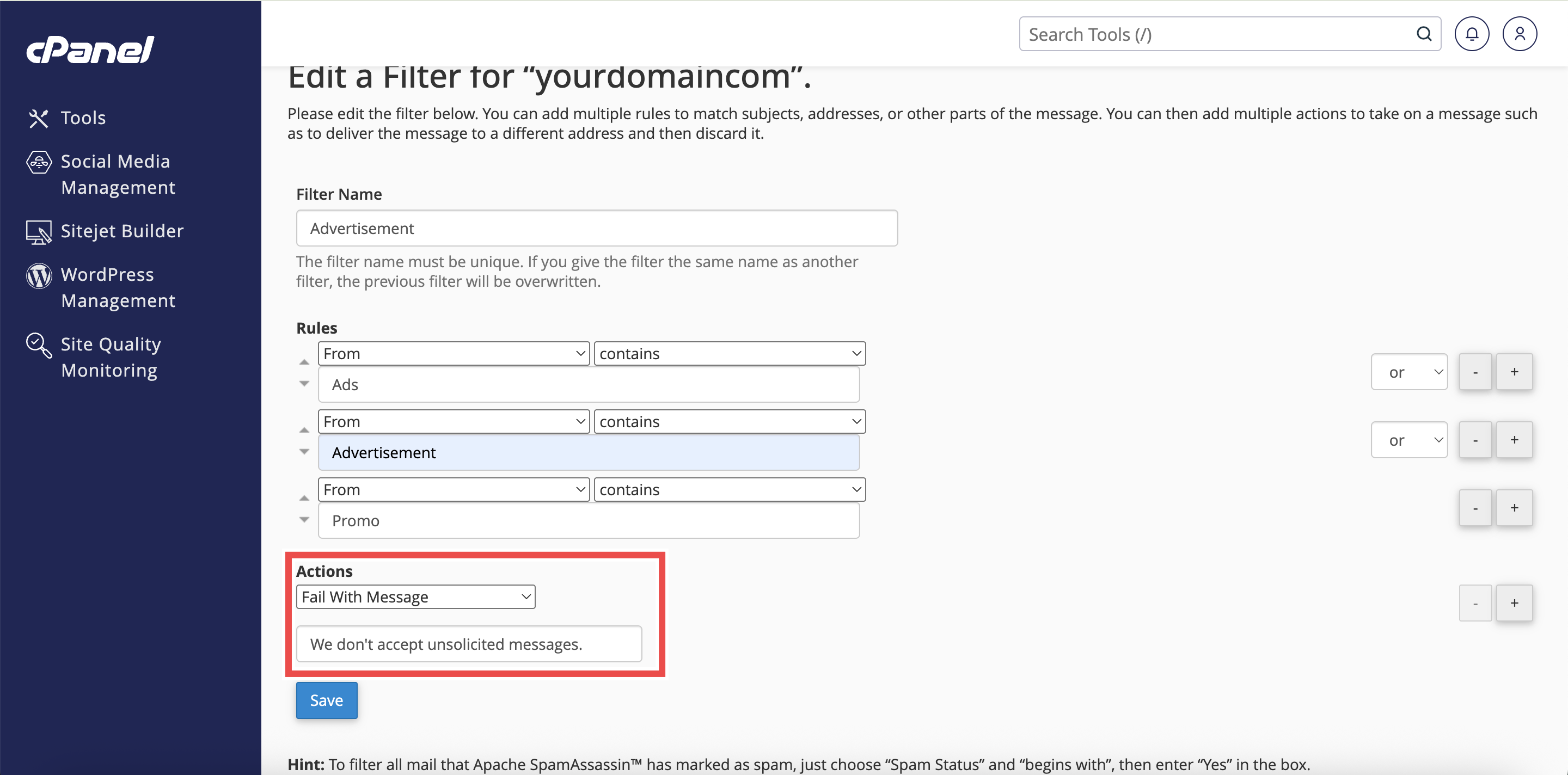Add an action with the plus button
The height and width of the screenshot is (775, 1568).
(x=1514, y=603)
